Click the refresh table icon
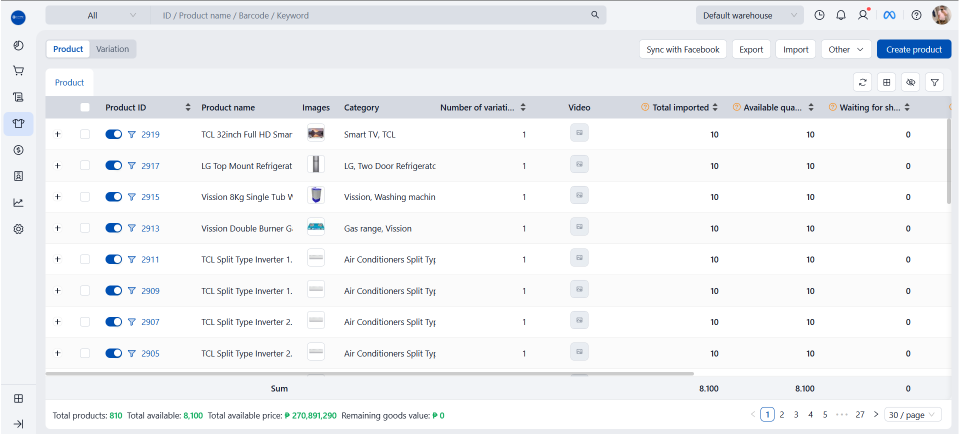This screenshot has width=959, height=434. pyautogui.click(x=863, y=82)
